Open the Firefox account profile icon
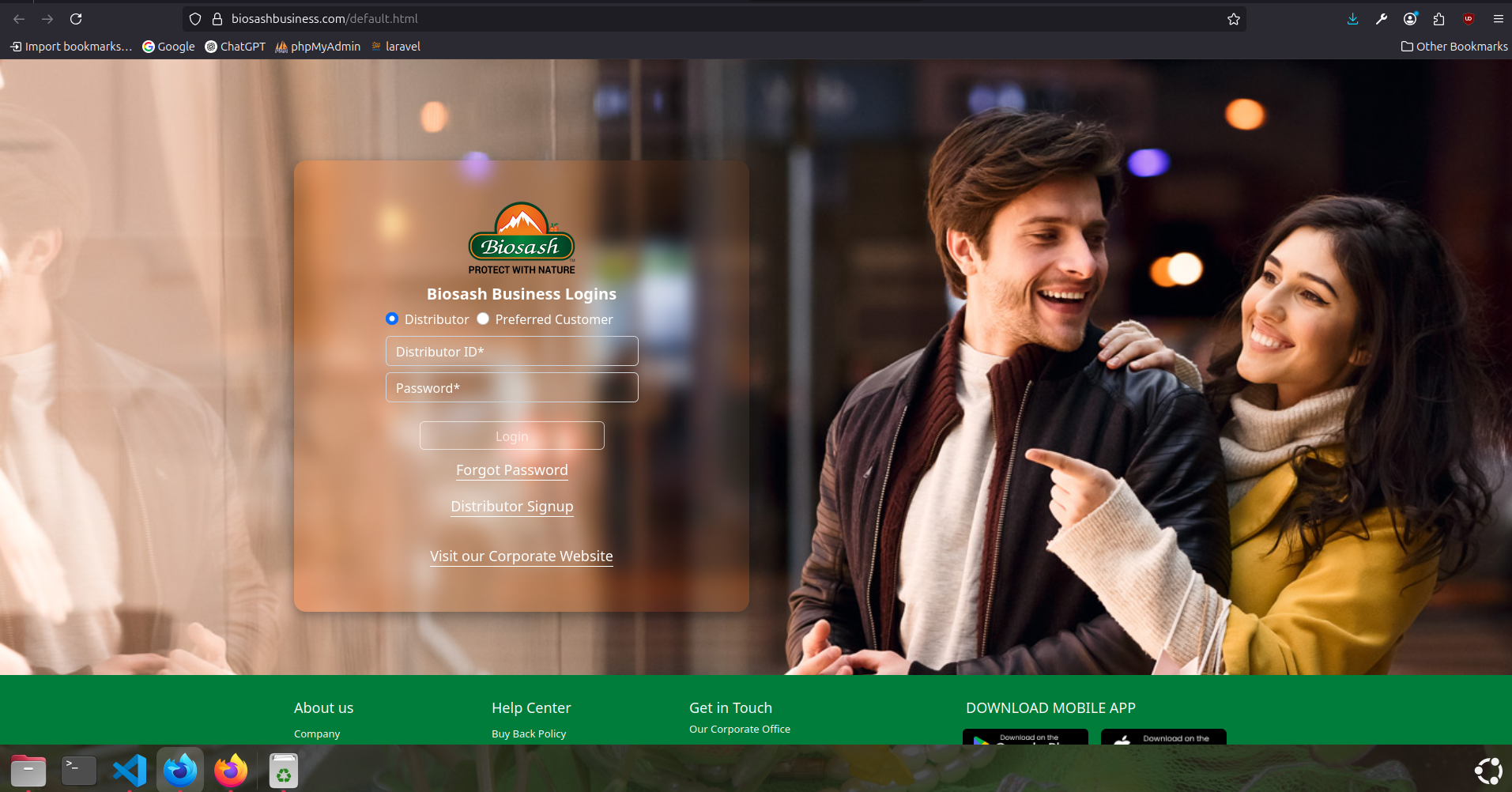The width and height of the screenshot is (1512, 792). [1410, 19]
